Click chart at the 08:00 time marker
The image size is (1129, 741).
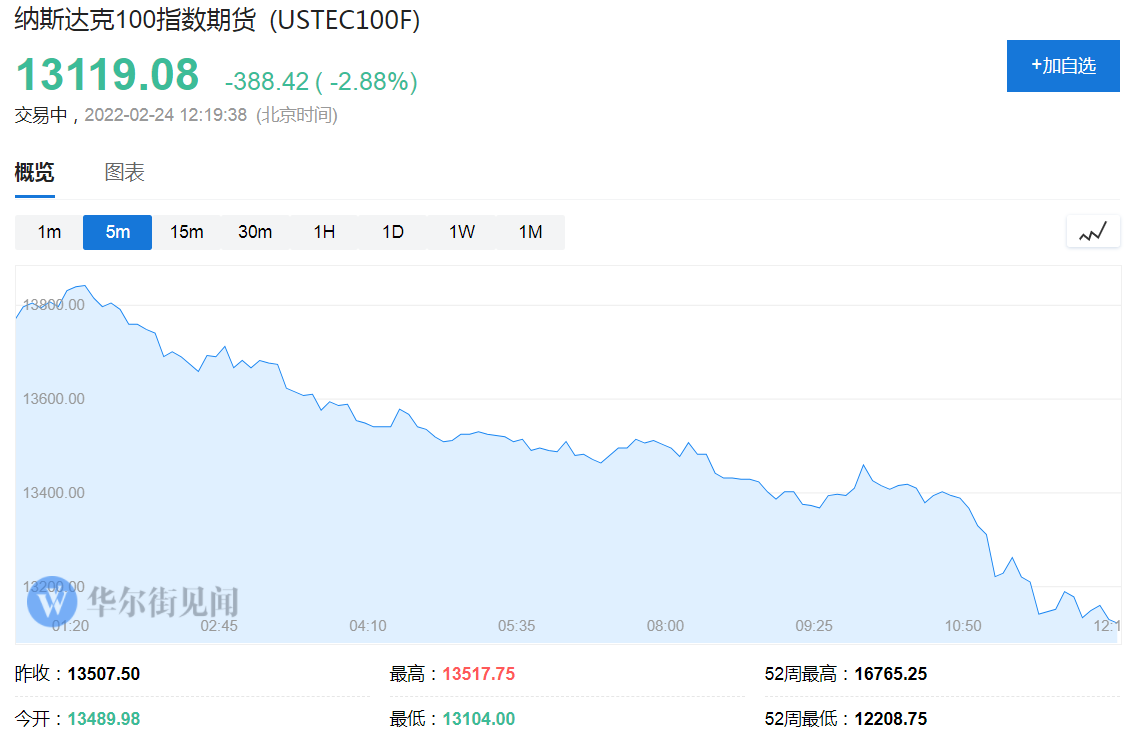(665, 626)
